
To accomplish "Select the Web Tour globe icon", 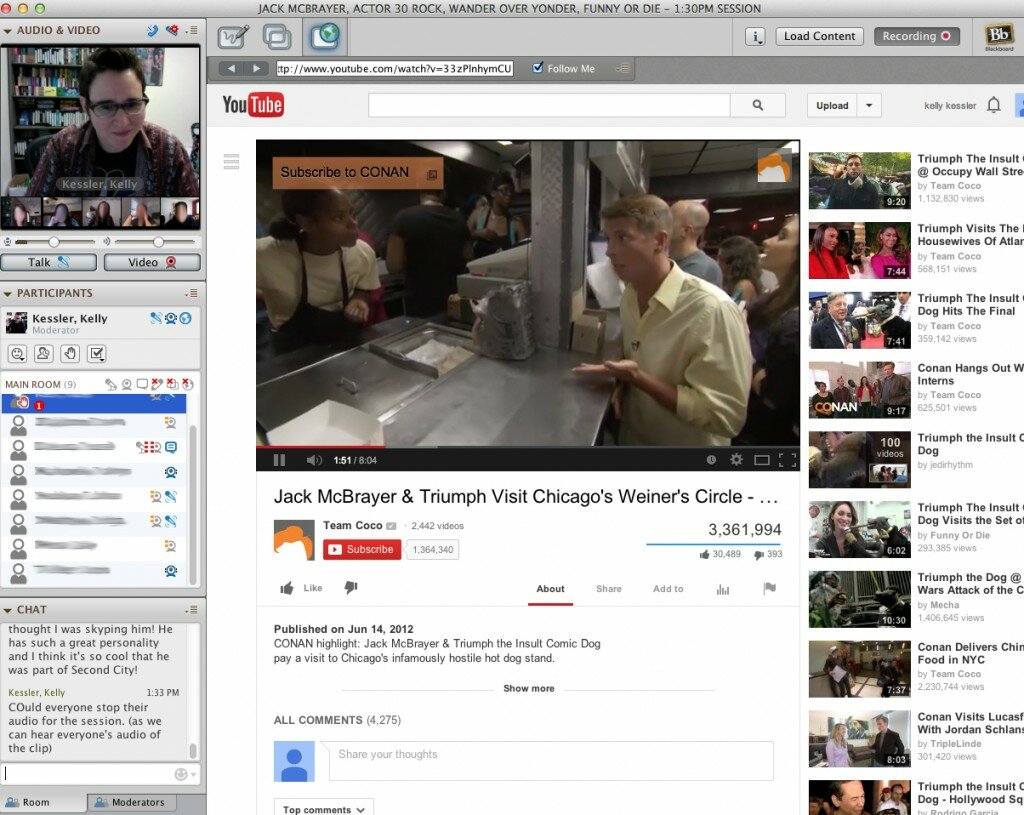I will click(x=325, y=37).
